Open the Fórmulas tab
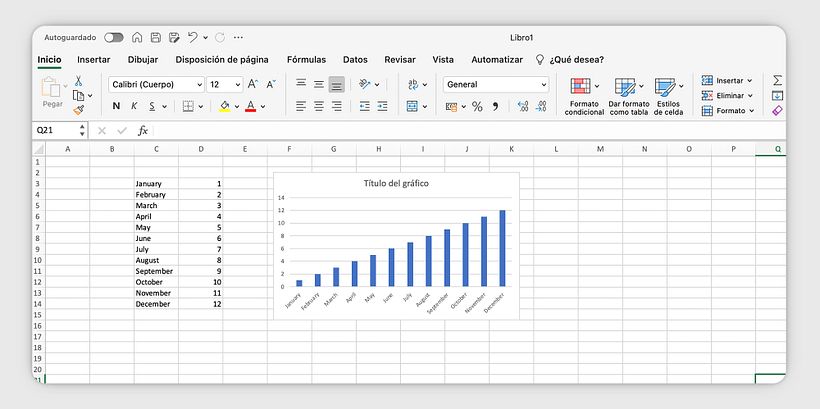 click(x=306, y=60)
